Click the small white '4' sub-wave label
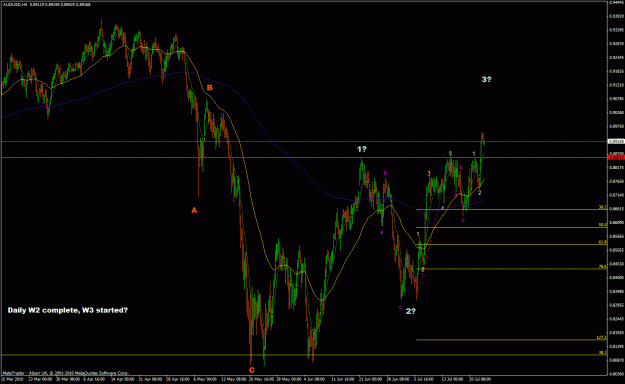This screenshot has width=625, height=384. [x=442, y=208]
